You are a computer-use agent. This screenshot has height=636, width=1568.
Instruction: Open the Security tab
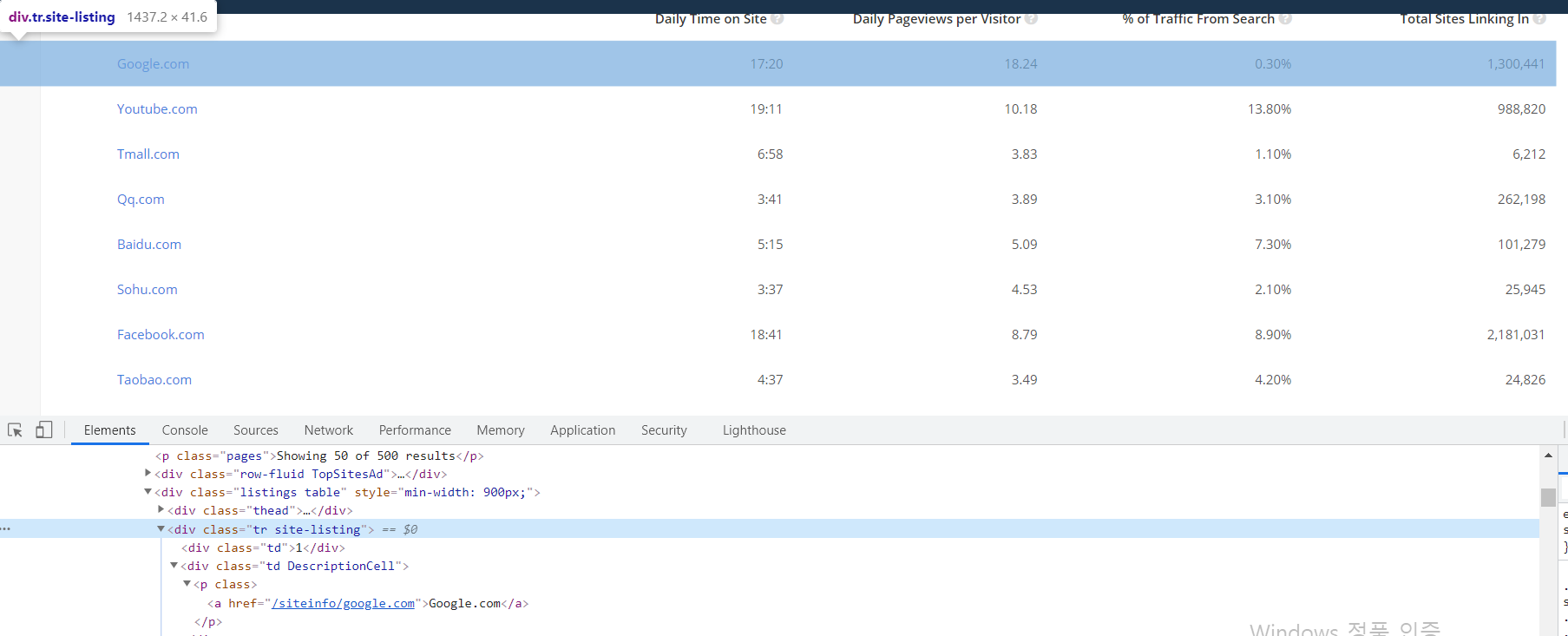(x=664, y=430)
